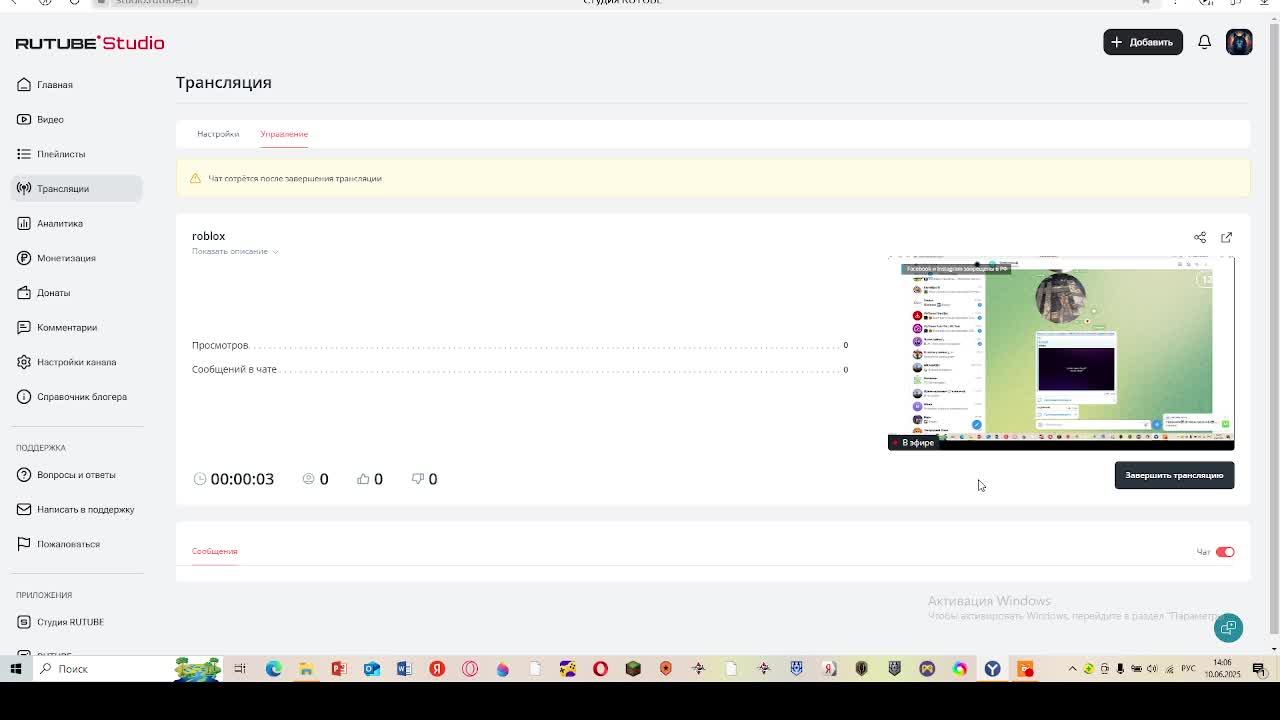This screenshot has width=1280, height=720.
Task: Click the Пожаловаться flag icon
Action: click(x=24, y=544)
